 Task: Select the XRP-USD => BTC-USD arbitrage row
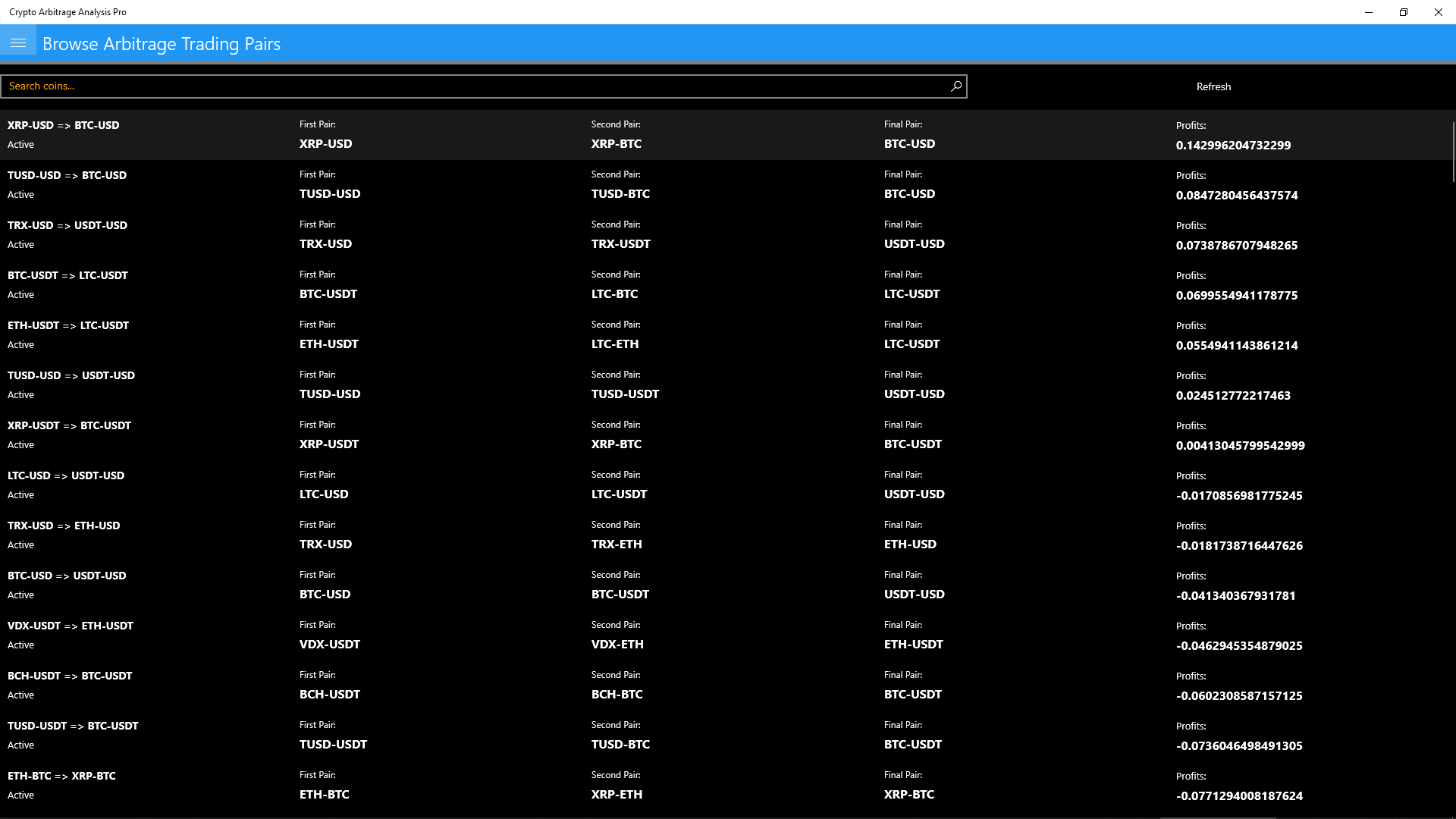[x=64, y=126]
